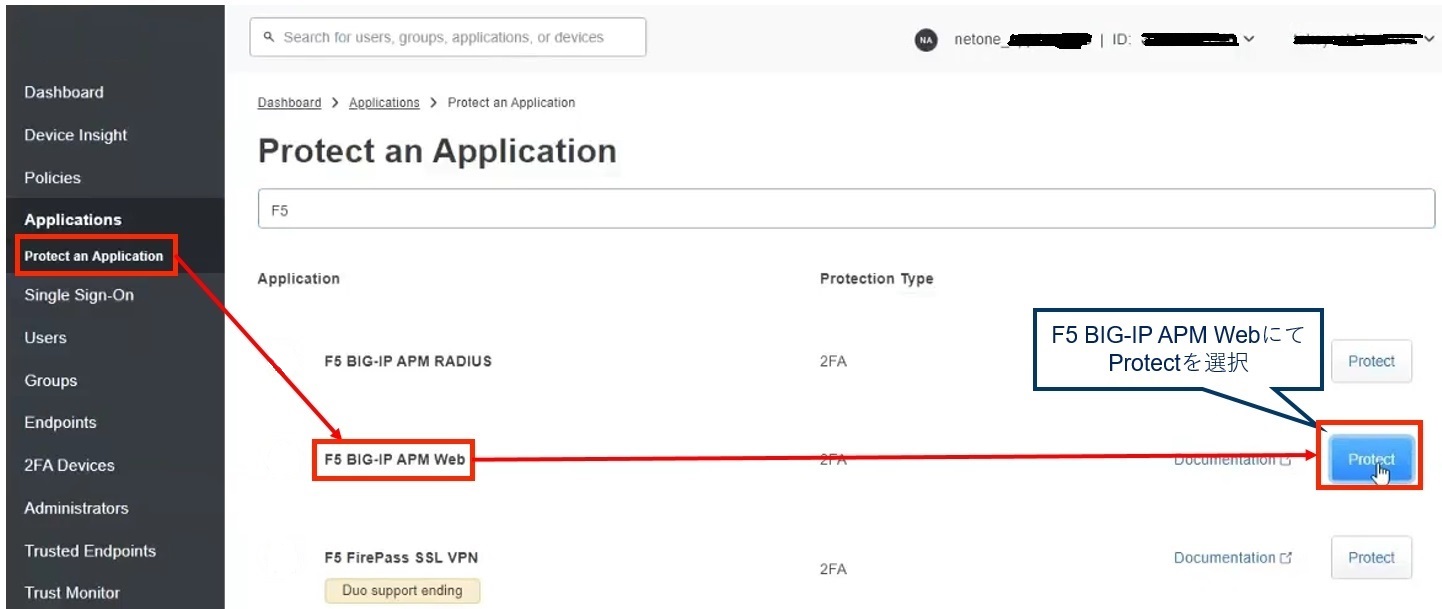Click external-link icon beside FirePass Documentation
This screenshot has height=609, width=1442.
point(1286,558)
